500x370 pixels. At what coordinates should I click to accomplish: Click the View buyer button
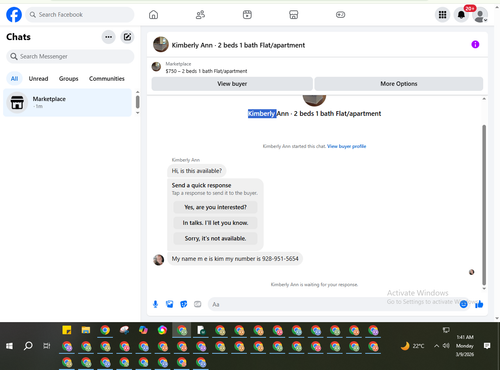232,84
